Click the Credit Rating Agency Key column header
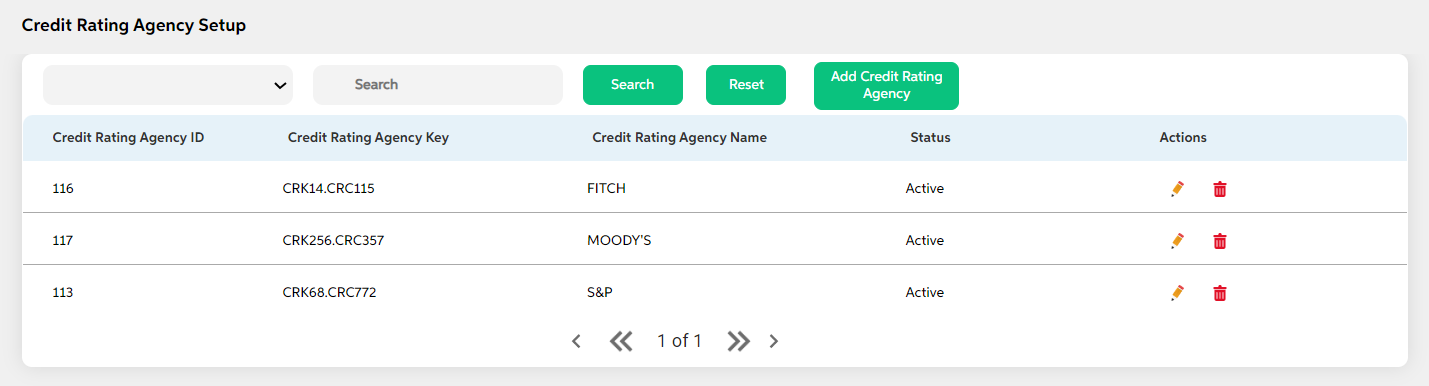This screenshot has width=1429, height=386. pos(368,138)
